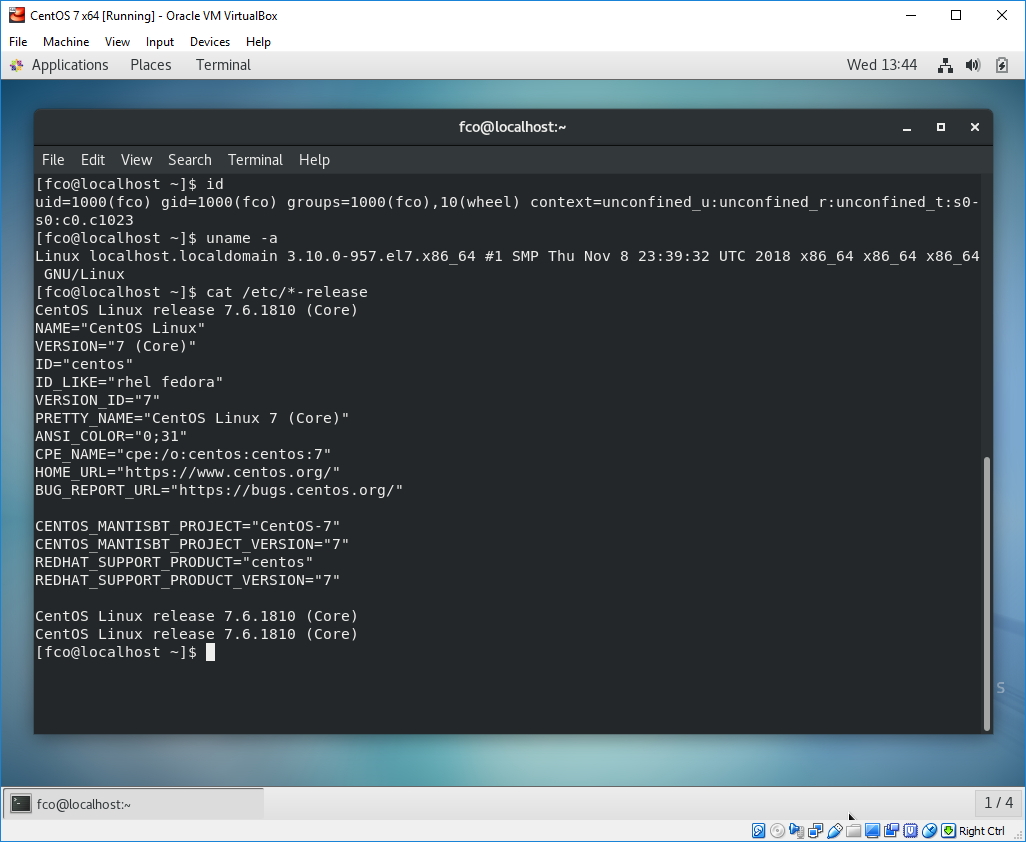
Task: Click the network adapters status icon
Action: 815,831
